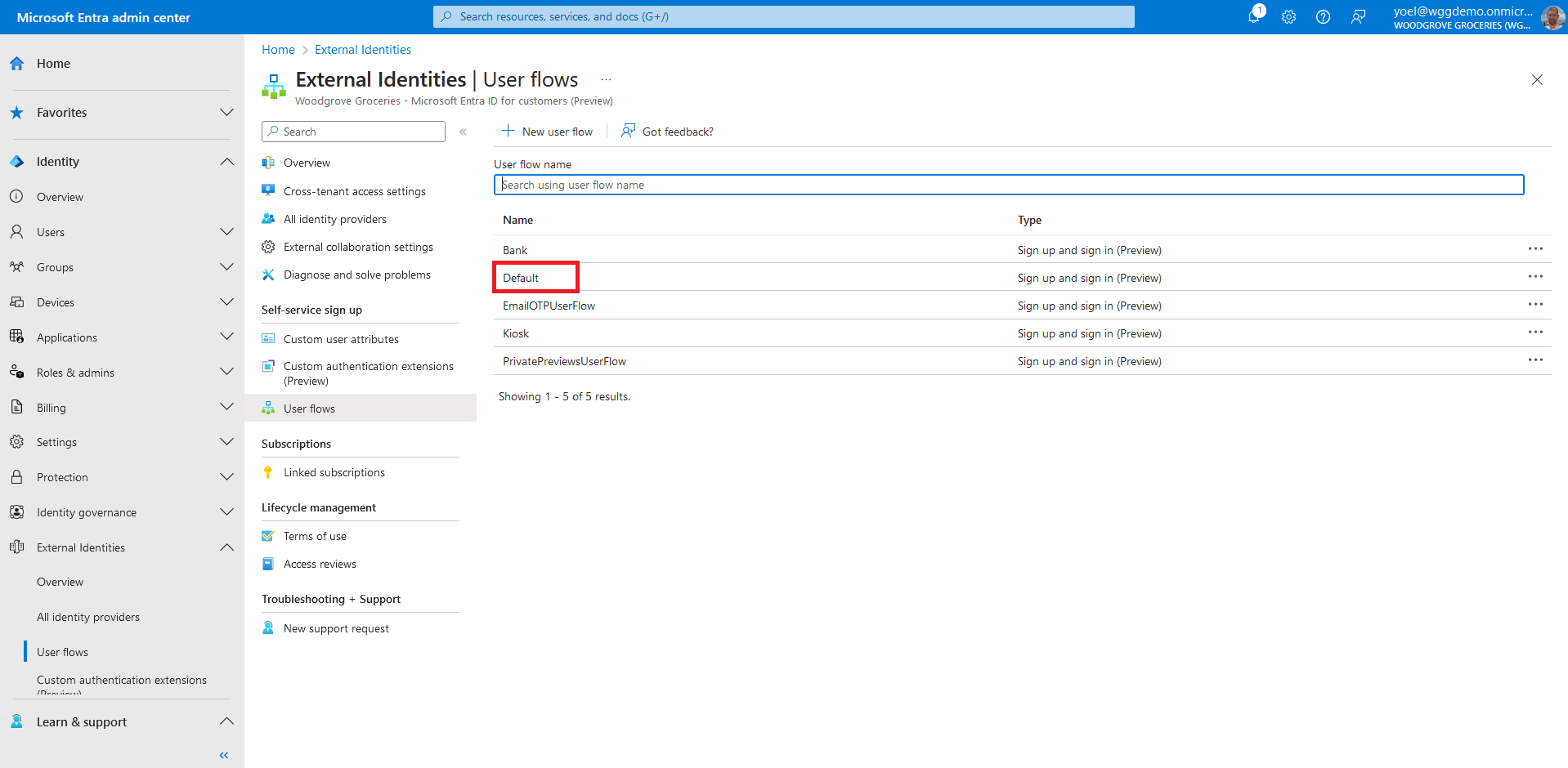The width and height of the screenshot is (1568, 768).
Task: Collapse the resource menu with double chevron
Action: [x=463, y=132]
